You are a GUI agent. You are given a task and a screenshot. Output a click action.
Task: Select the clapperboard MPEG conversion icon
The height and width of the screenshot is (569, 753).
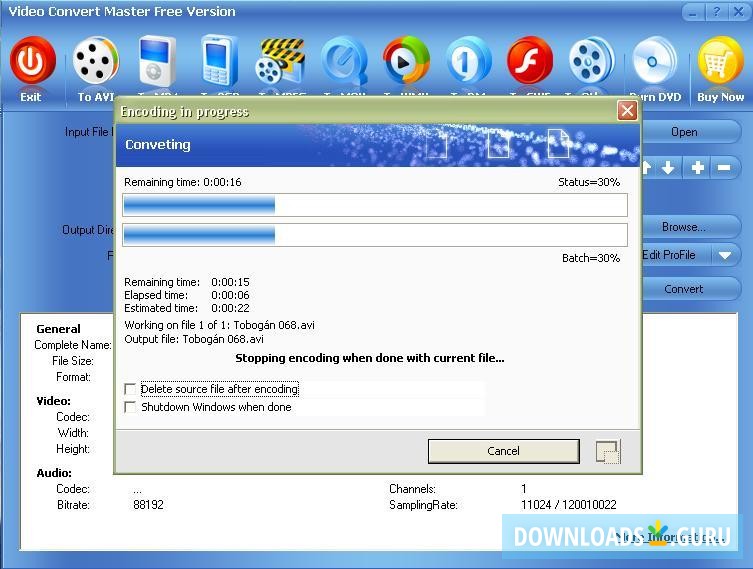coord(280,61)
